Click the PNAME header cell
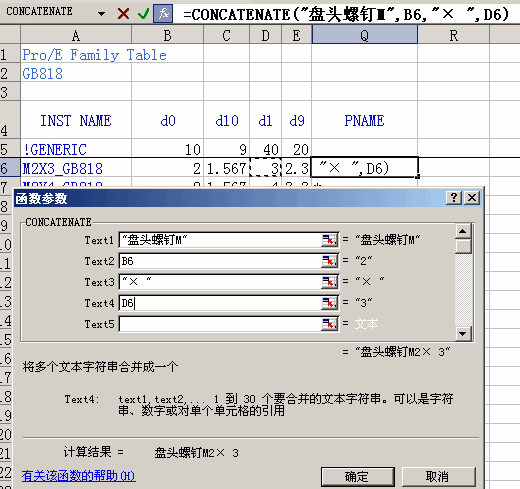The image size is (520, 489). pyautogui.click(x=364, y=120)
